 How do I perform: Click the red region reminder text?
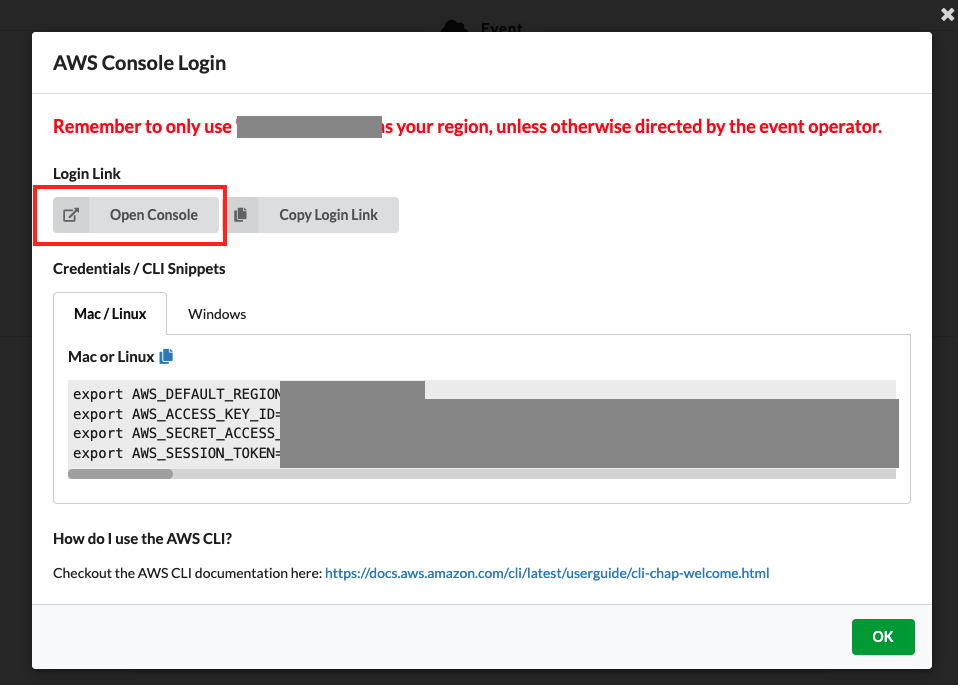[467, 126]
